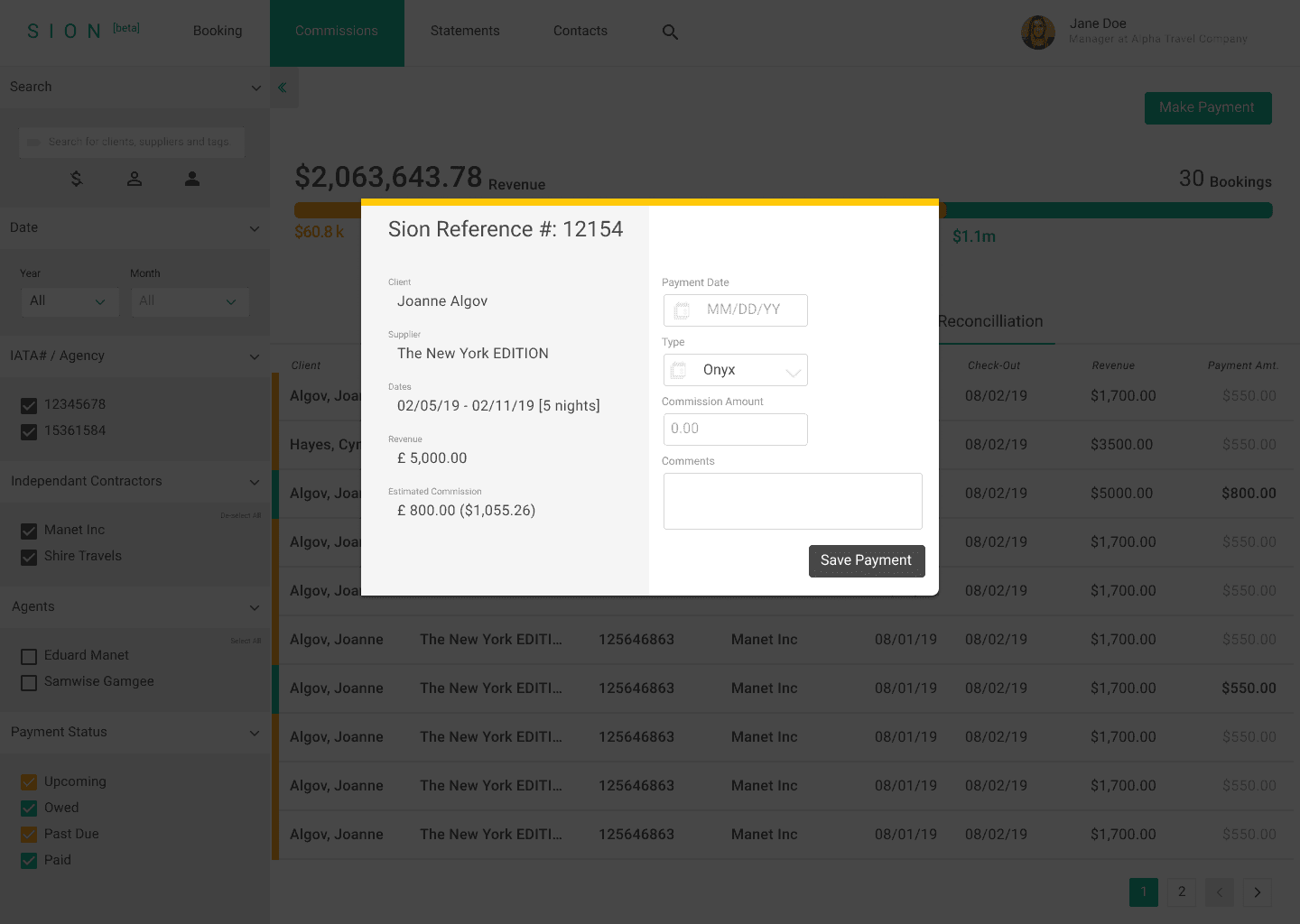Toggle the 15361584 IATA checkbox
The height and width of the screenshot is (924, 1300).
pos(29,432)
